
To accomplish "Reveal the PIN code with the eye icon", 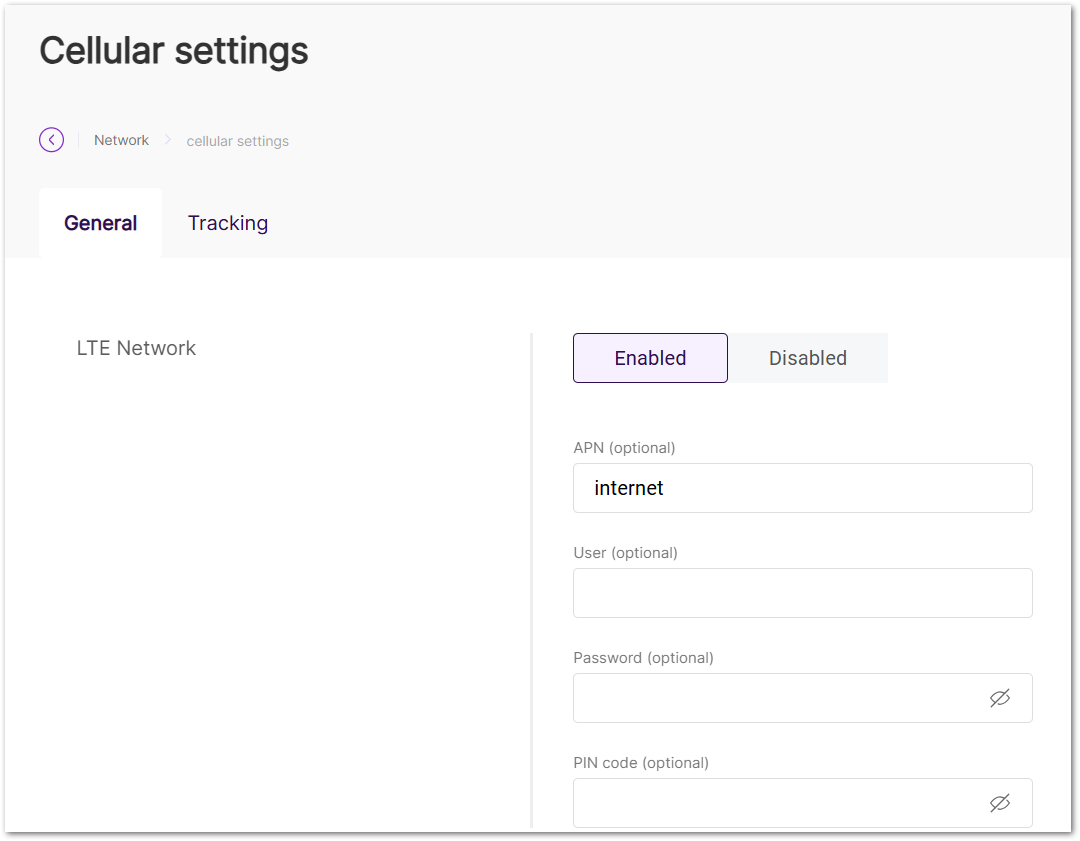I will (1000, 803).
